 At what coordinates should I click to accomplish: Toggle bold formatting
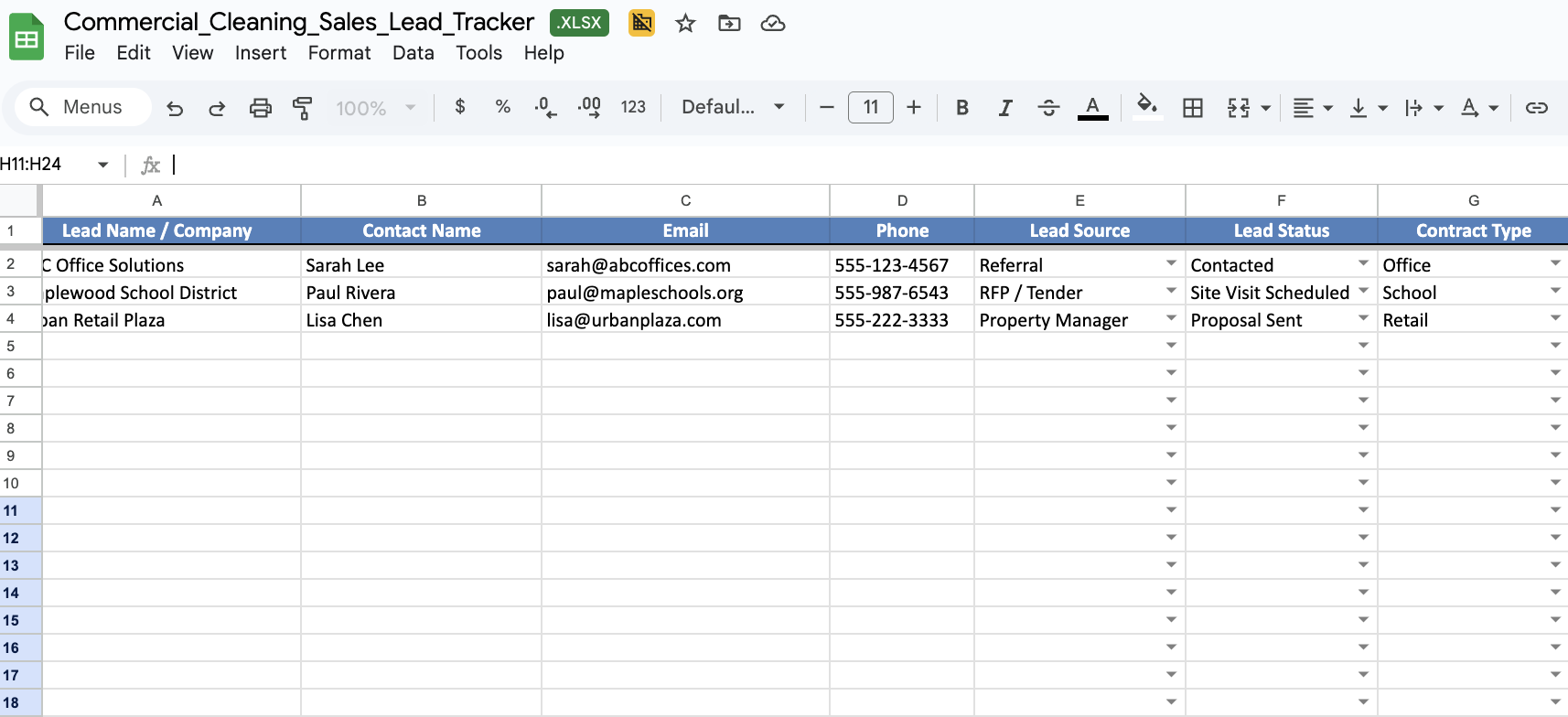tap(962, 108)
